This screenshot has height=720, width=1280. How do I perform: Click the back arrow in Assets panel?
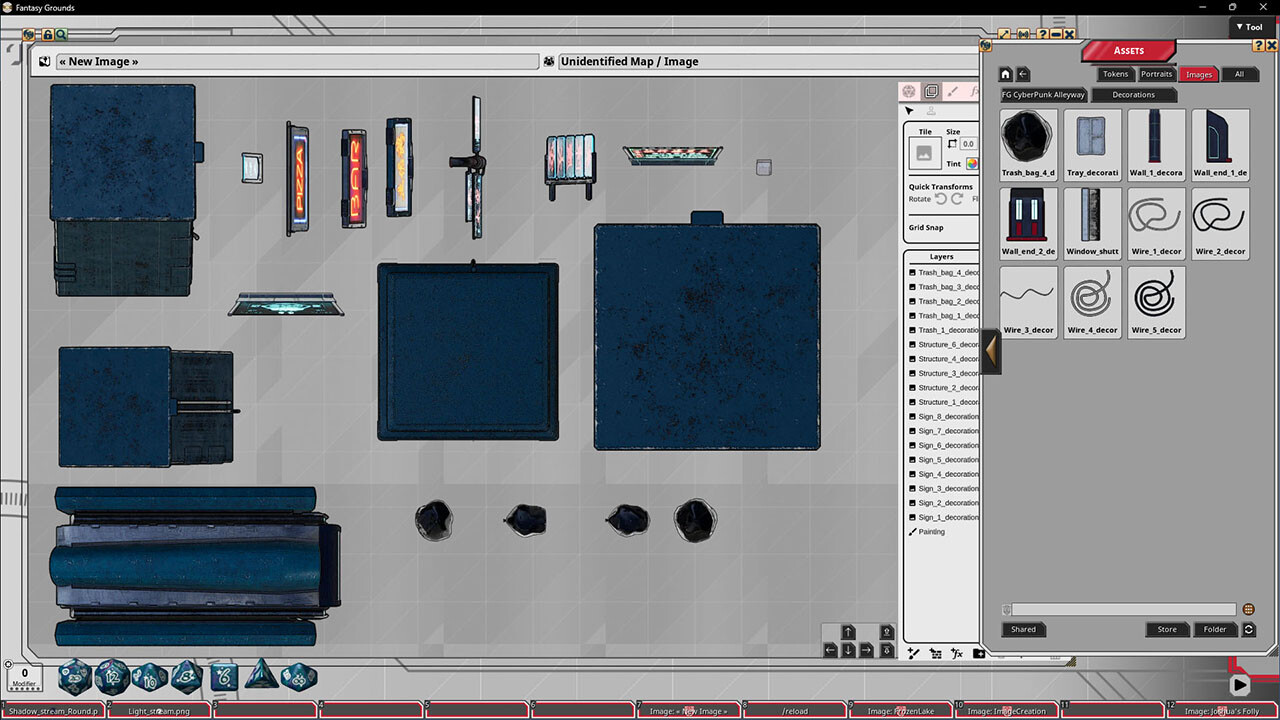(x=1025, y=73)
